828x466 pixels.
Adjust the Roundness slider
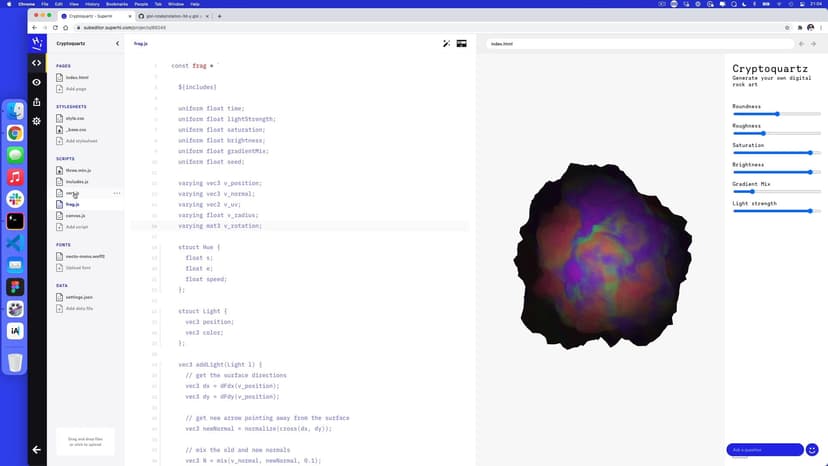(x=777, y=114)
